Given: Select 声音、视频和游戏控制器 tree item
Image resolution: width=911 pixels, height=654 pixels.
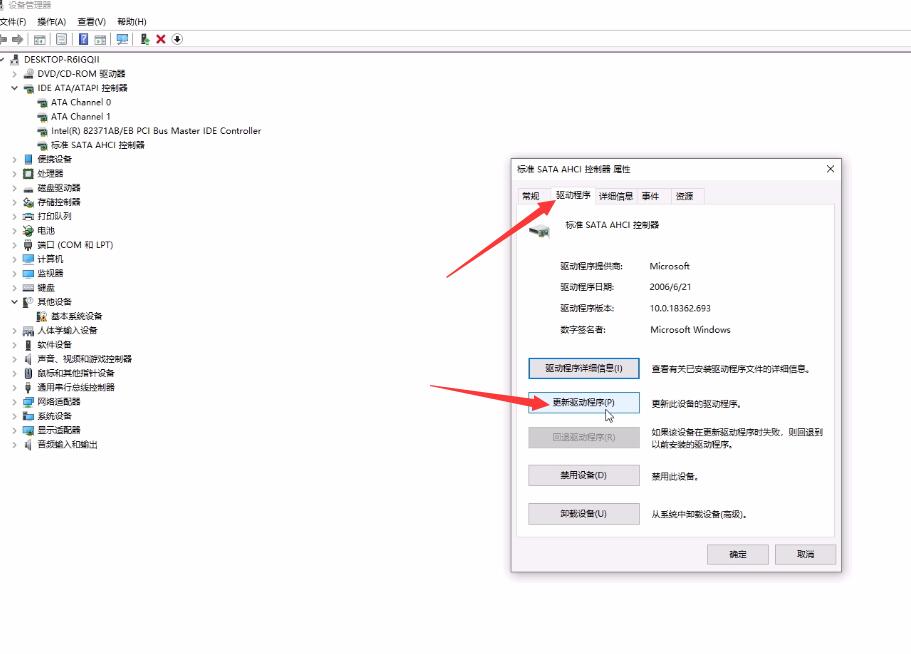Looking at the screenshot, I should pyautogui.click(x=85, y=359).
